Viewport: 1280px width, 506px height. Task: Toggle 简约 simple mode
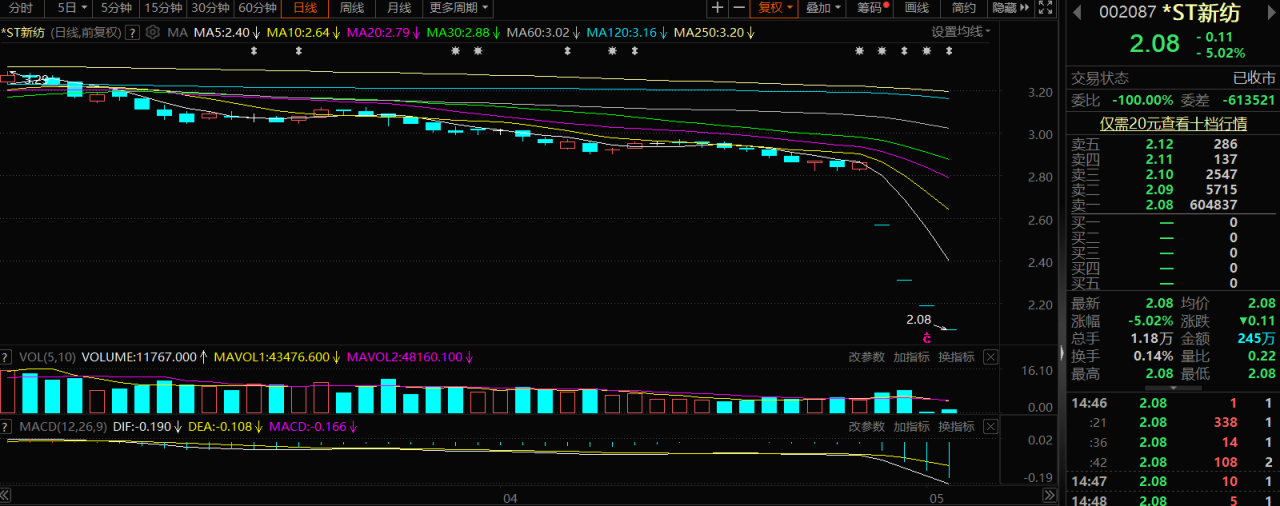[x=964, y=8]
